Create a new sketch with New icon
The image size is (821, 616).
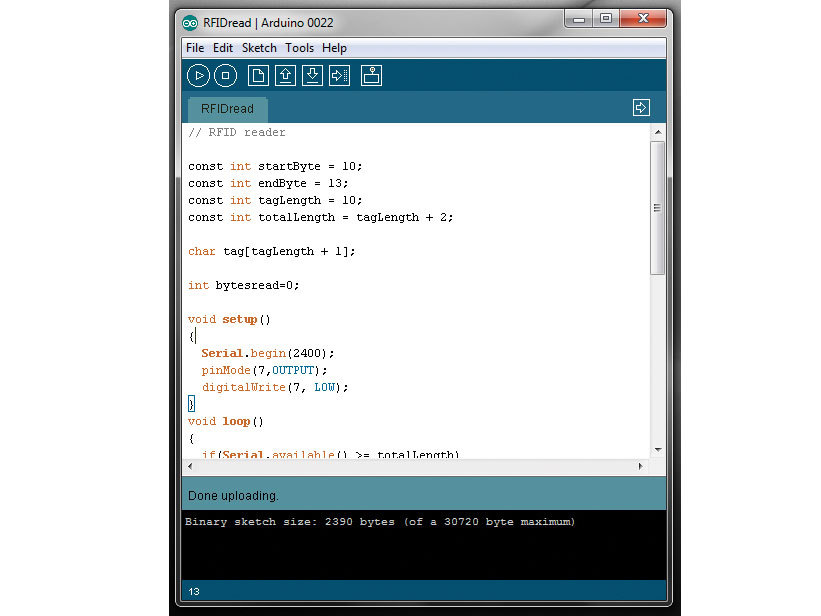pyautogui.click(x=258, y=76)
